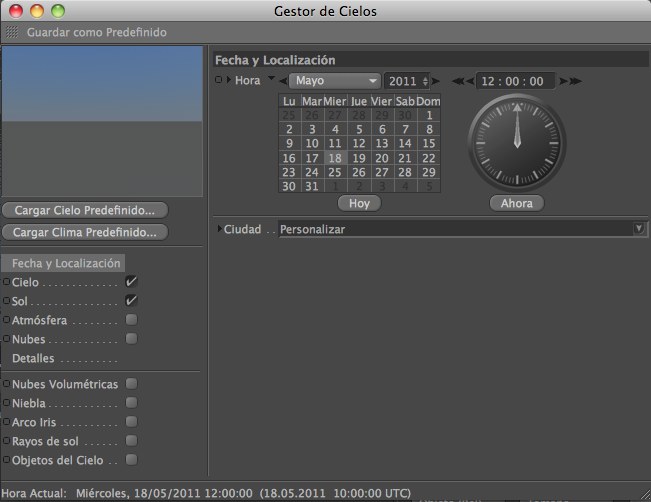Viewport: 651px width, 502px height.
Task: Open the Ciudad Personalizar dropdown
Action: click(x=461, y=229)
